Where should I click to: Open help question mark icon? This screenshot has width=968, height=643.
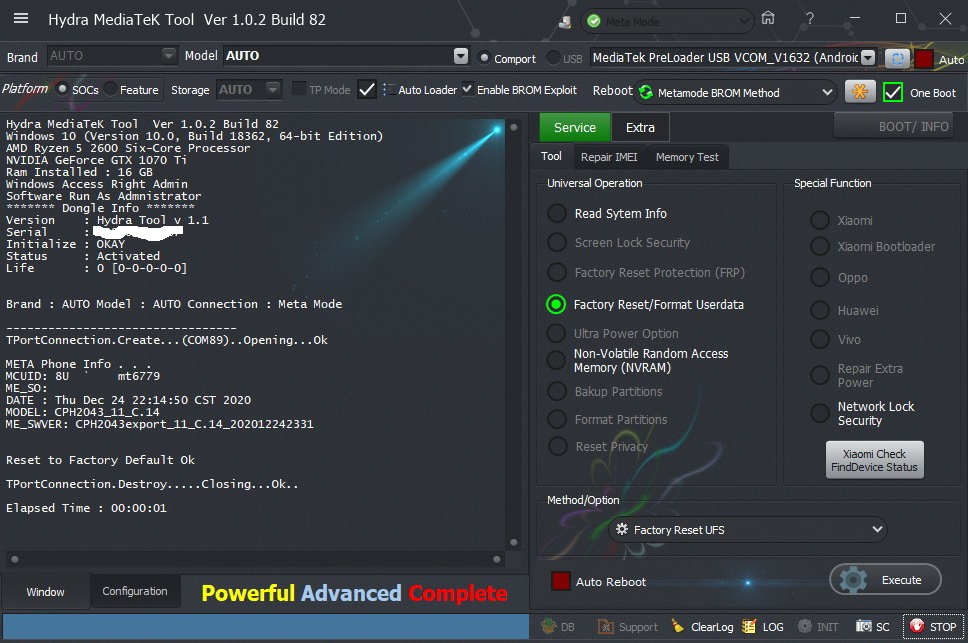click(x=809, y=19)
